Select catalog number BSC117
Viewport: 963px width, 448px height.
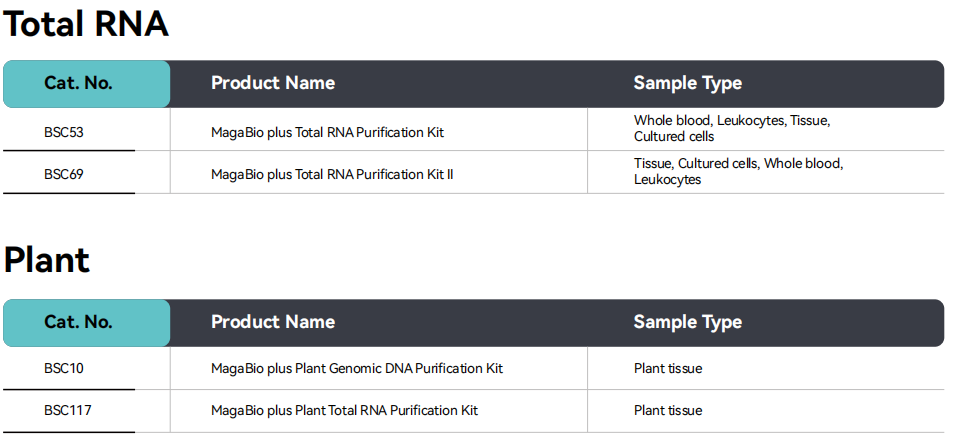67,410
